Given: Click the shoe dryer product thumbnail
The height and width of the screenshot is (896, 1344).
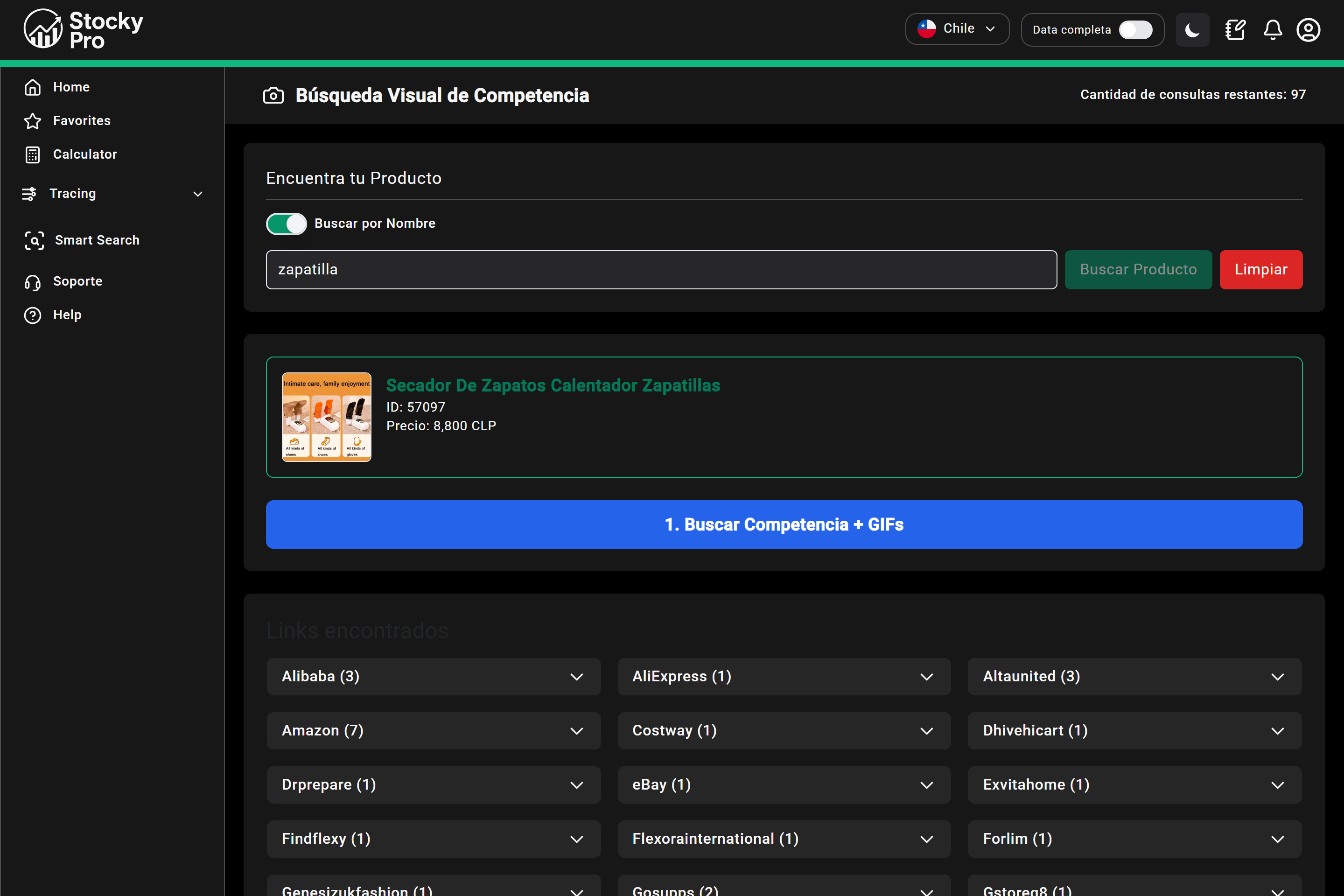Looking at the screenshot, I should (x=326, y=417).
